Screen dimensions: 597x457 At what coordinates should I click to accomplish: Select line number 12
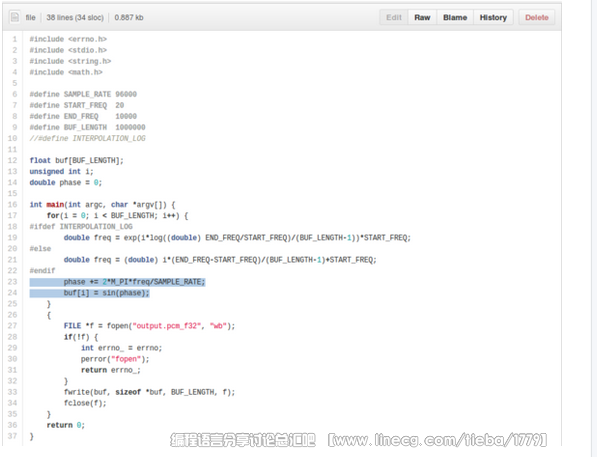pyautogui.click(x=13, y=160)
